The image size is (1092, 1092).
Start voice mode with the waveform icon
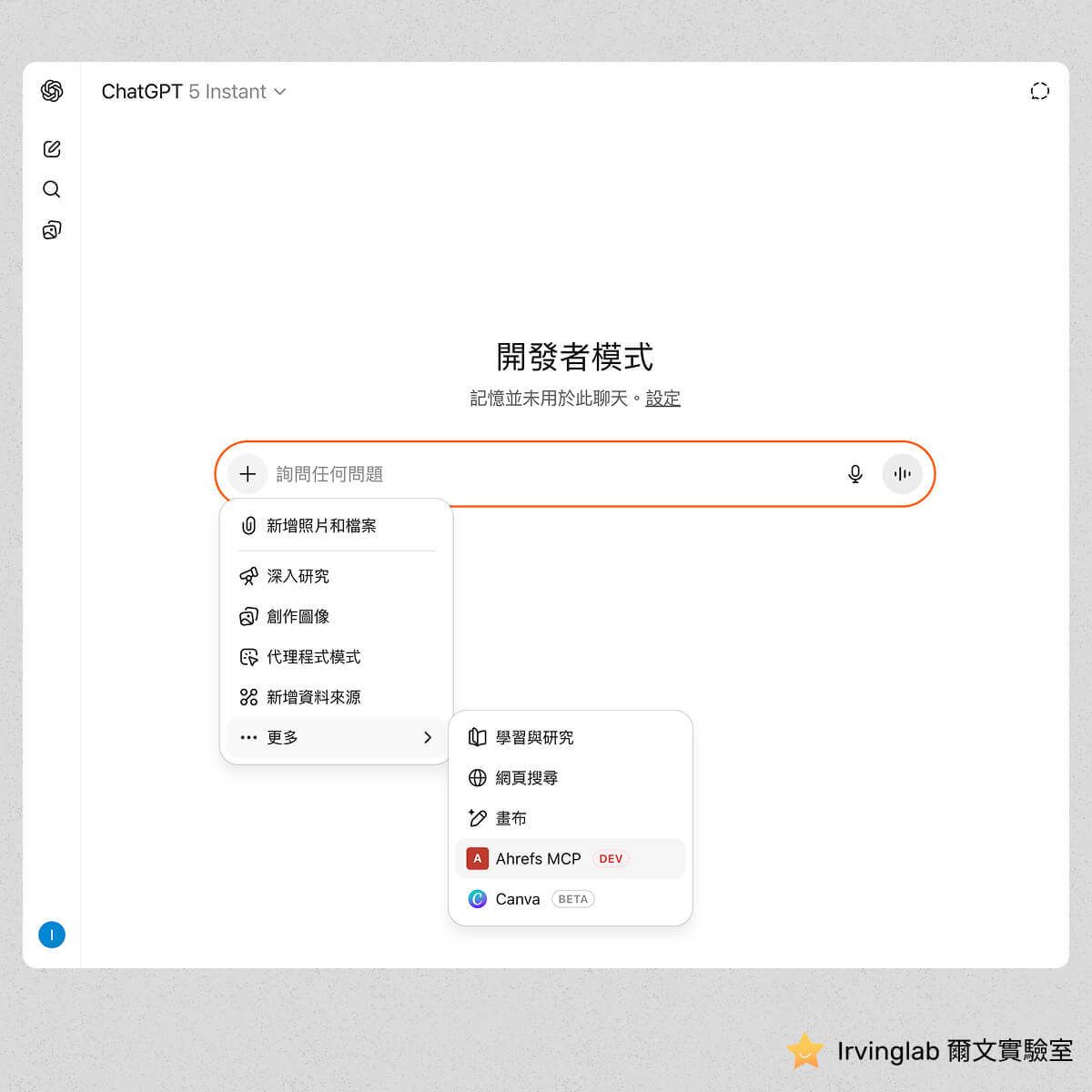click(902, 474)
